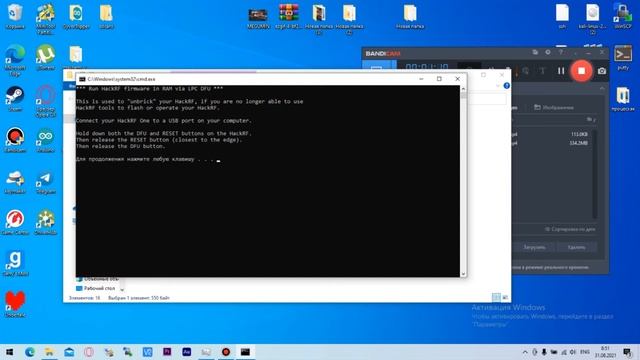
Task: Open WinSCP desktop icon
Action: point(623,16)
